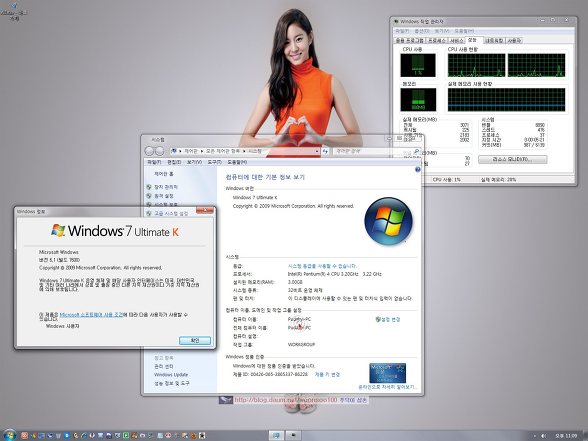Click the Microsoft genuine software badge image
Image resolution: width=588 pixels, height=441 pixels.
[387, 373]
